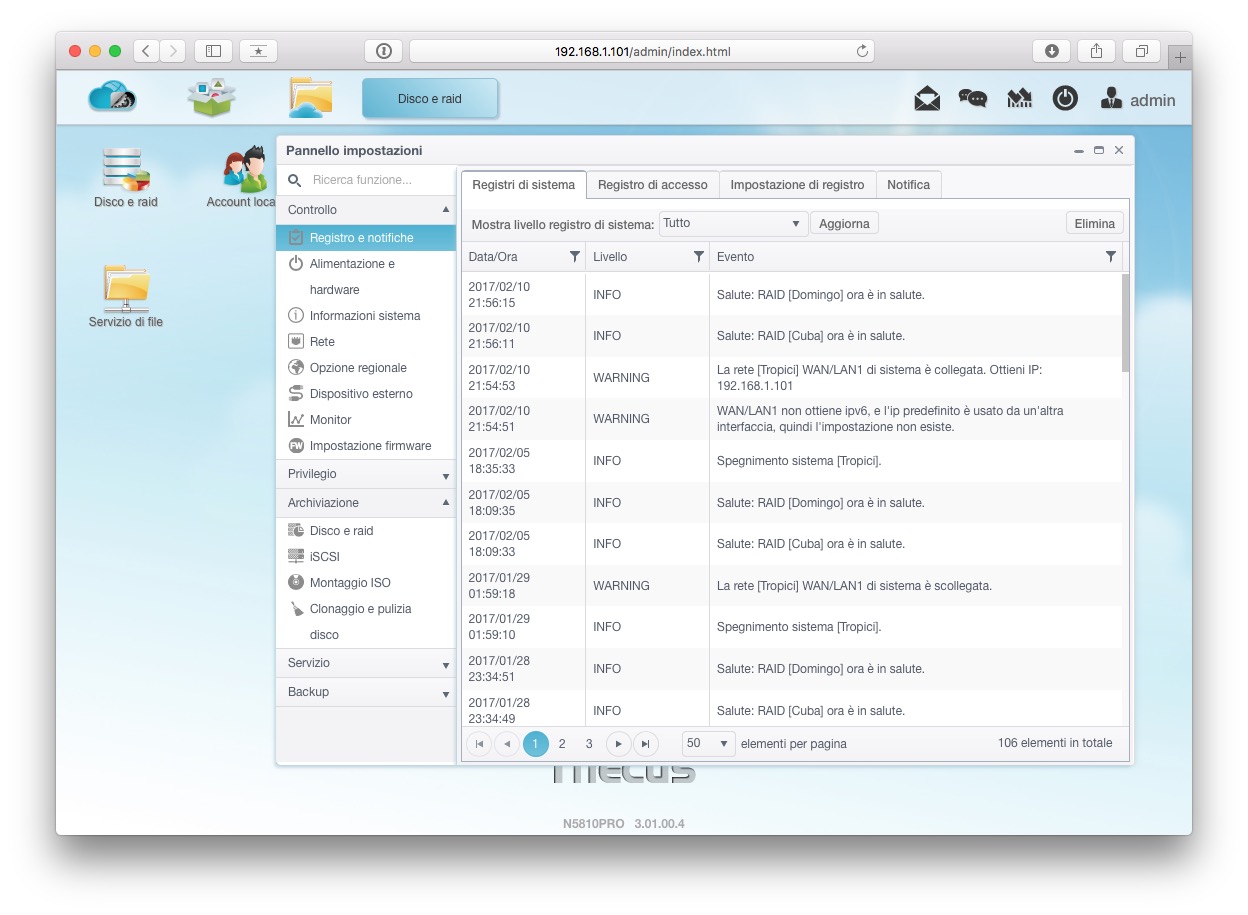Viewport: 1248px width, 915px height.
Task: Open the Account locale desktop icon
Action: pyautogui.click(x=243, y=178)
